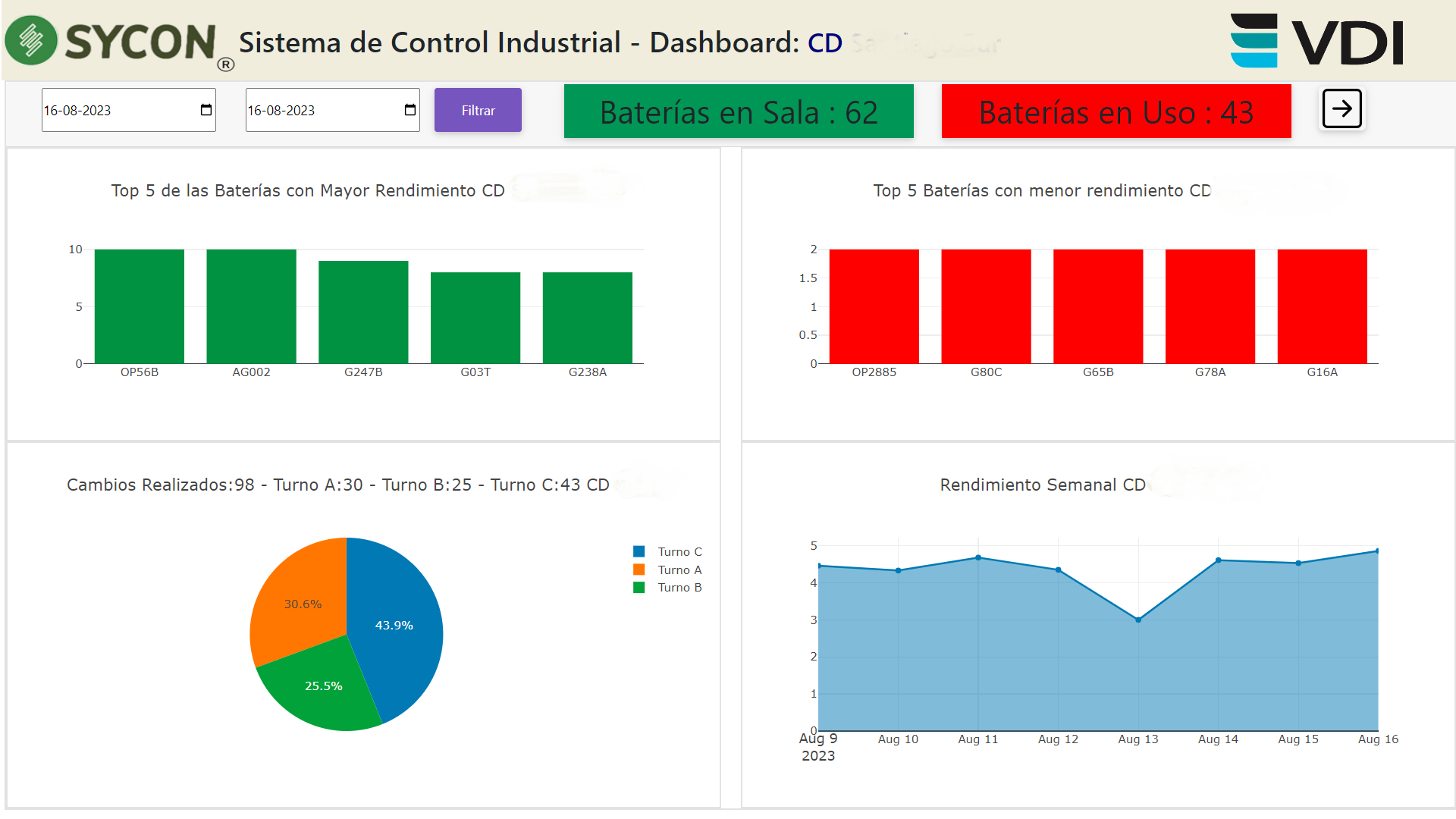Click the Aug 13 data point

tap(1138, 620)
